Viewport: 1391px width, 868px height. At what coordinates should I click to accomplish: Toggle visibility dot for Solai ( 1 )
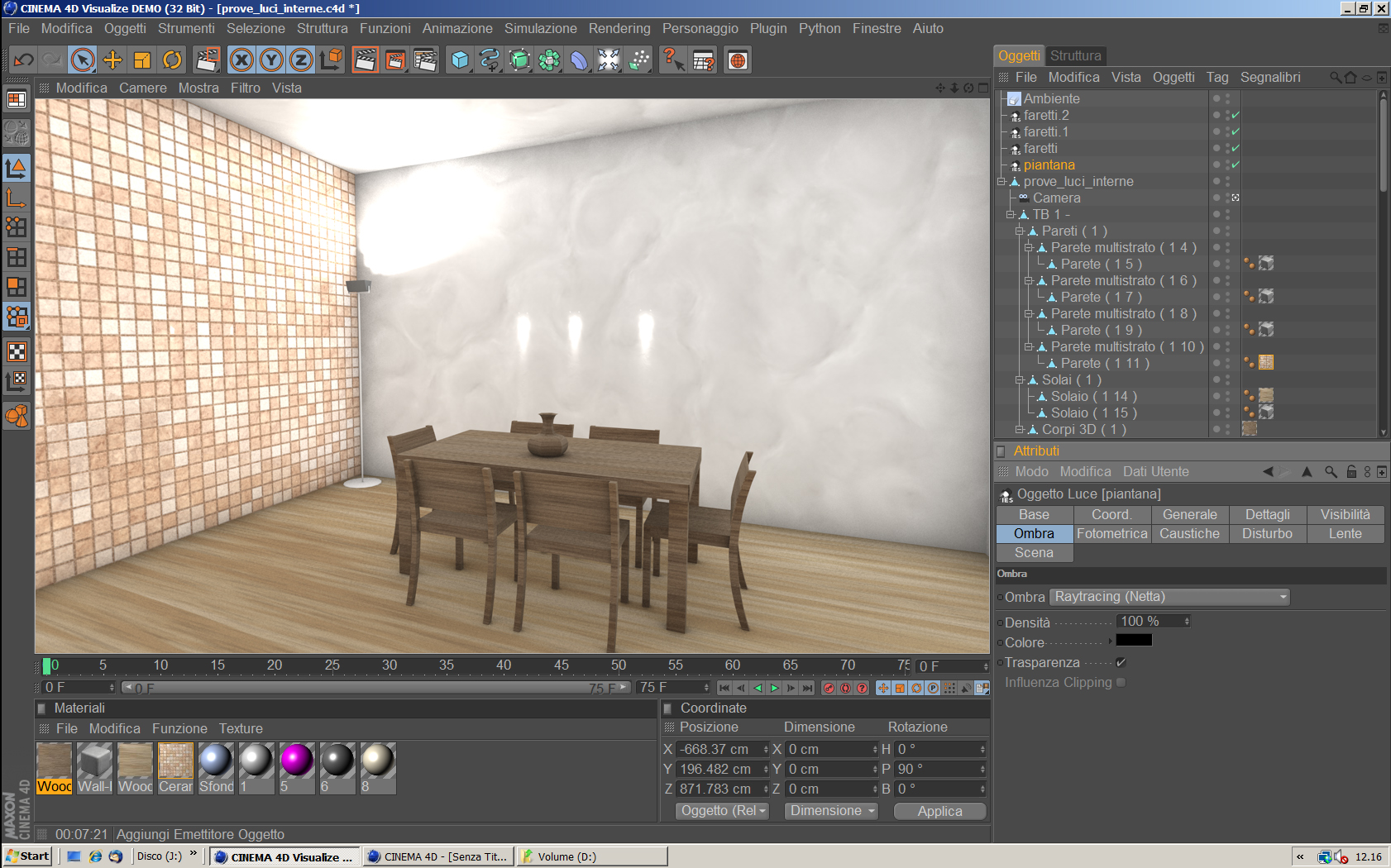click(1217, 379)
